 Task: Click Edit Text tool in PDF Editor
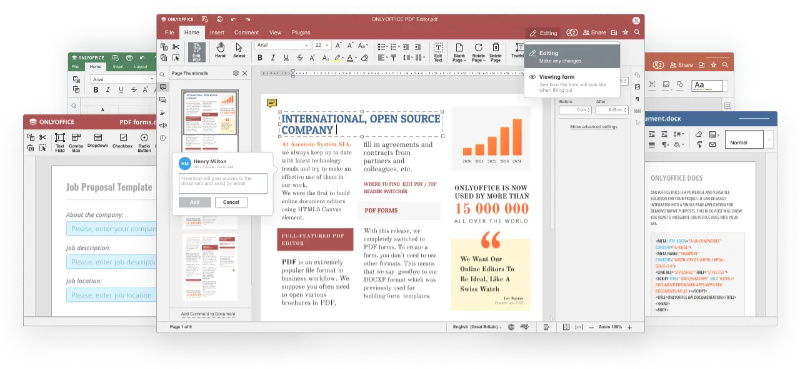(438, 52)
